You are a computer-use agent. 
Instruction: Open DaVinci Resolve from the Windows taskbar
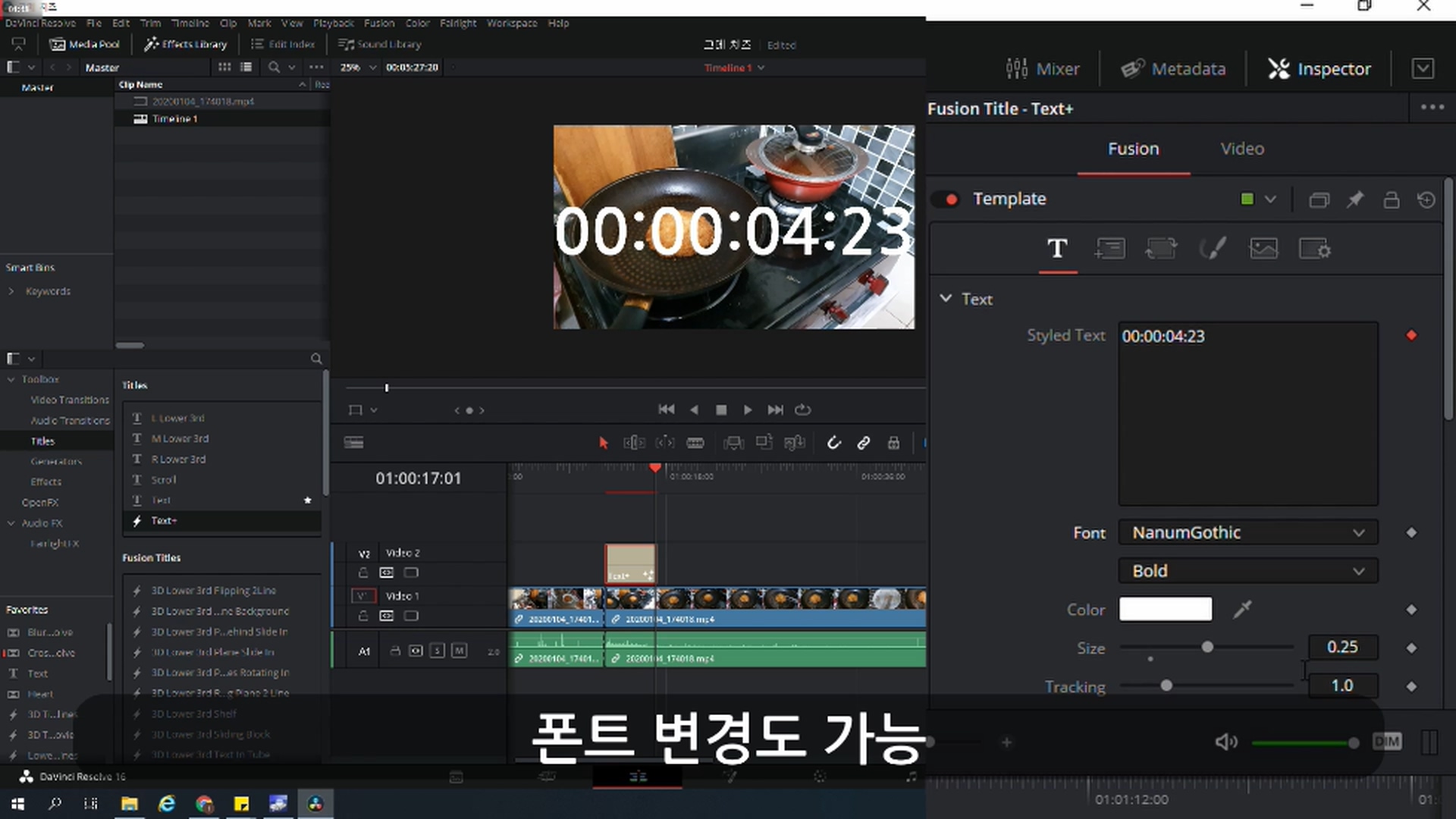coord(315,804)
